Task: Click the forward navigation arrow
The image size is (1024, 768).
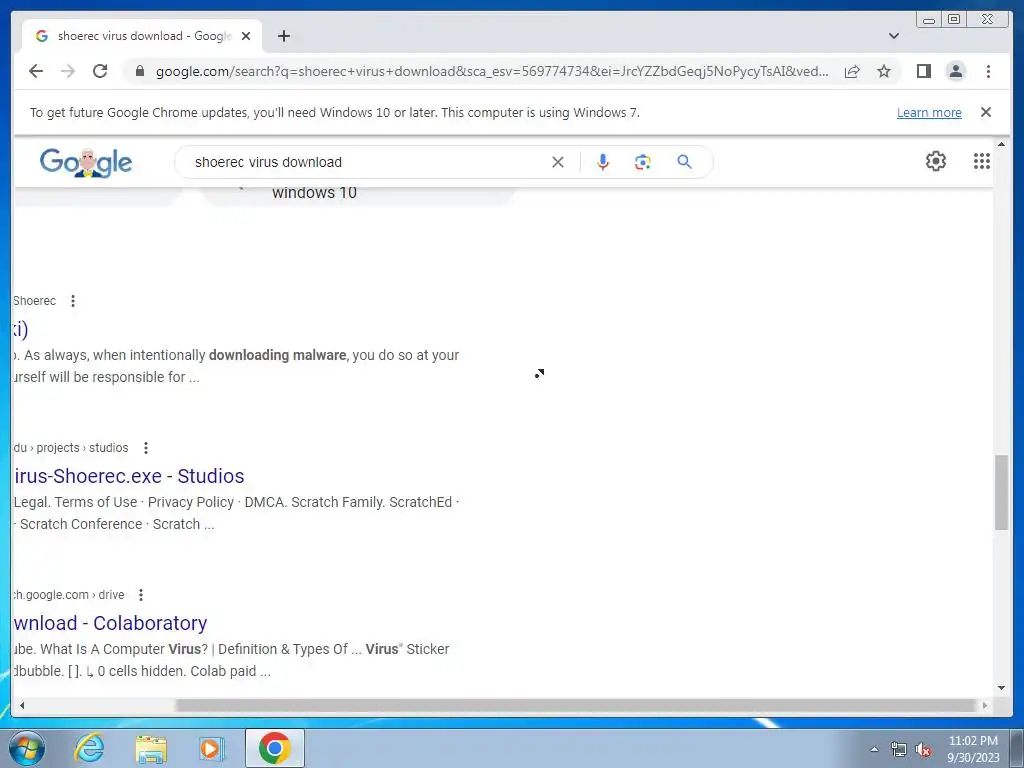Action: (68, 71)
